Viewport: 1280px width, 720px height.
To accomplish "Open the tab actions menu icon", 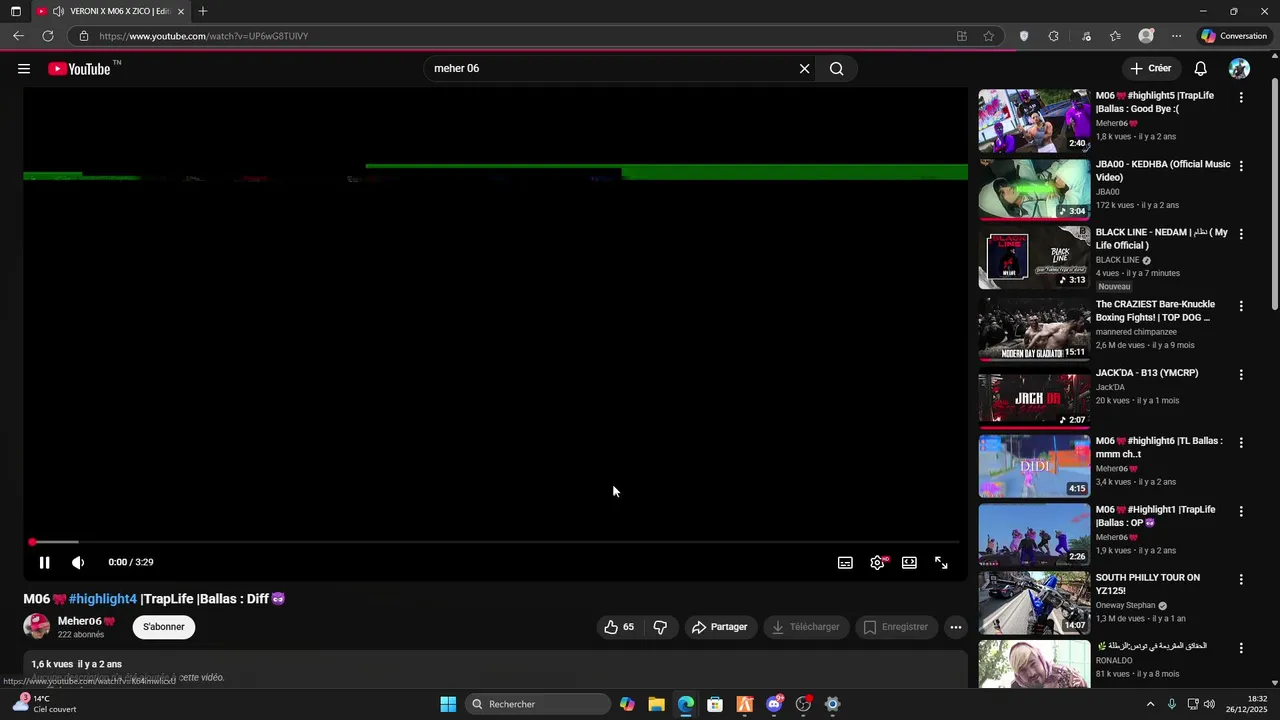I will coord(15,11).
